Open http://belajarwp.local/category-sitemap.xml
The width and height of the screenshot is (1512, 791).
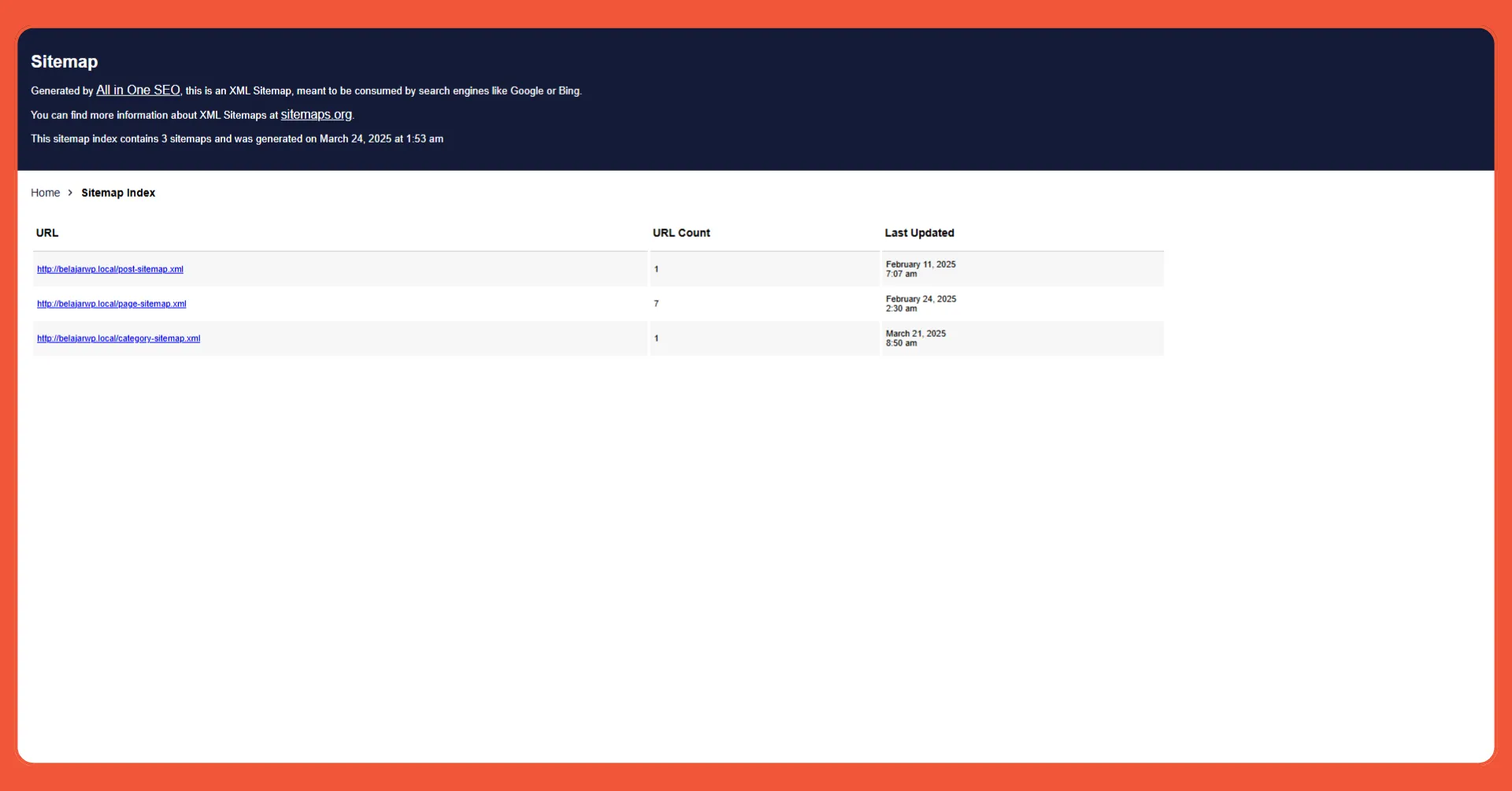[x=118, y=338]
